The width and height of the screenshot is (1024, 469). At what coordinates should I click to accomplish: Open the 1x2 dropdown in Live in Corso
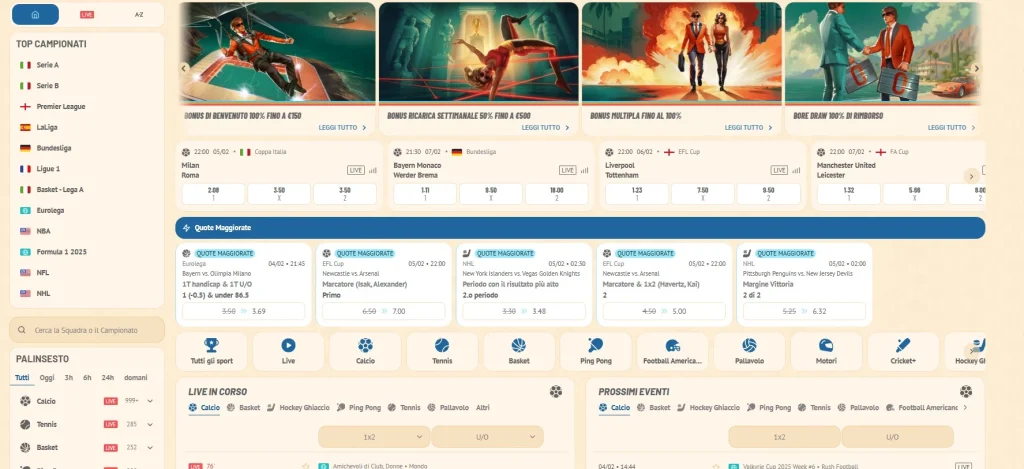(x=374, y=437)
